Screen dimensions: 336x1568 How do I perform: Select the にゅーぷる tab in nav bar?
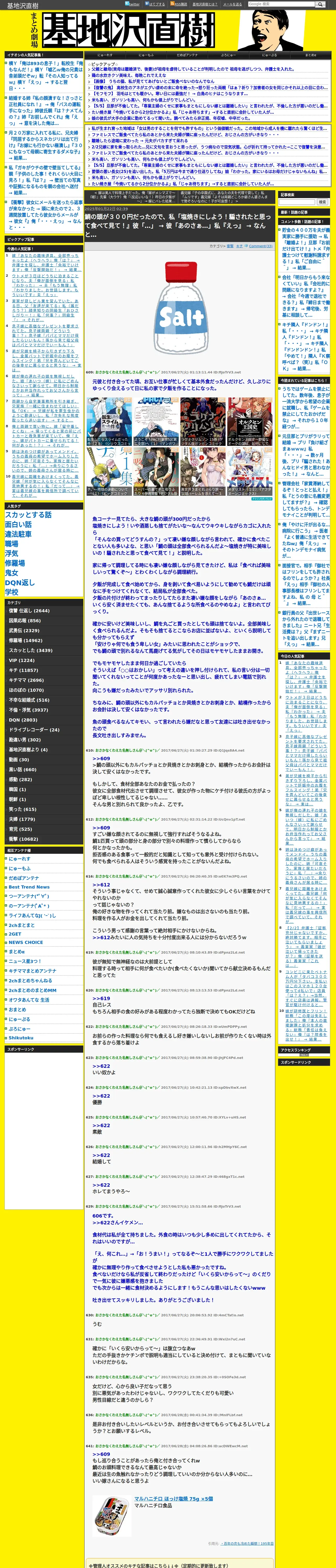point(270,55)
